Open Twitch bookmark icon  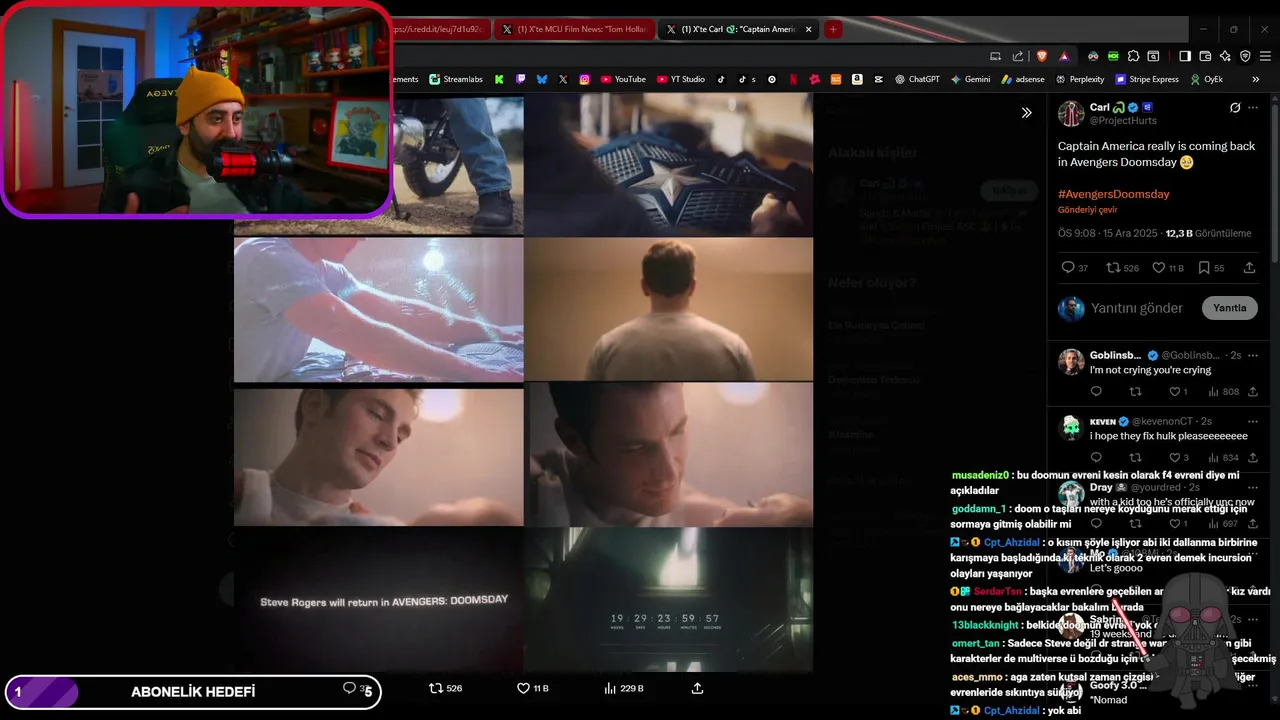(x=520, y=79)
